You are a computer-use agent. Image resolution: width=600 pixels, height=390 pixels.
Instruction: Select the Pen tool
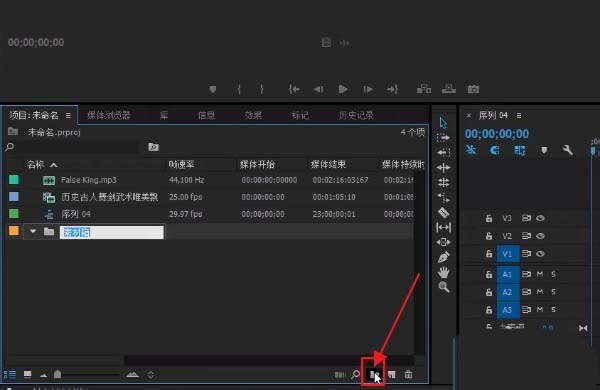443,257
